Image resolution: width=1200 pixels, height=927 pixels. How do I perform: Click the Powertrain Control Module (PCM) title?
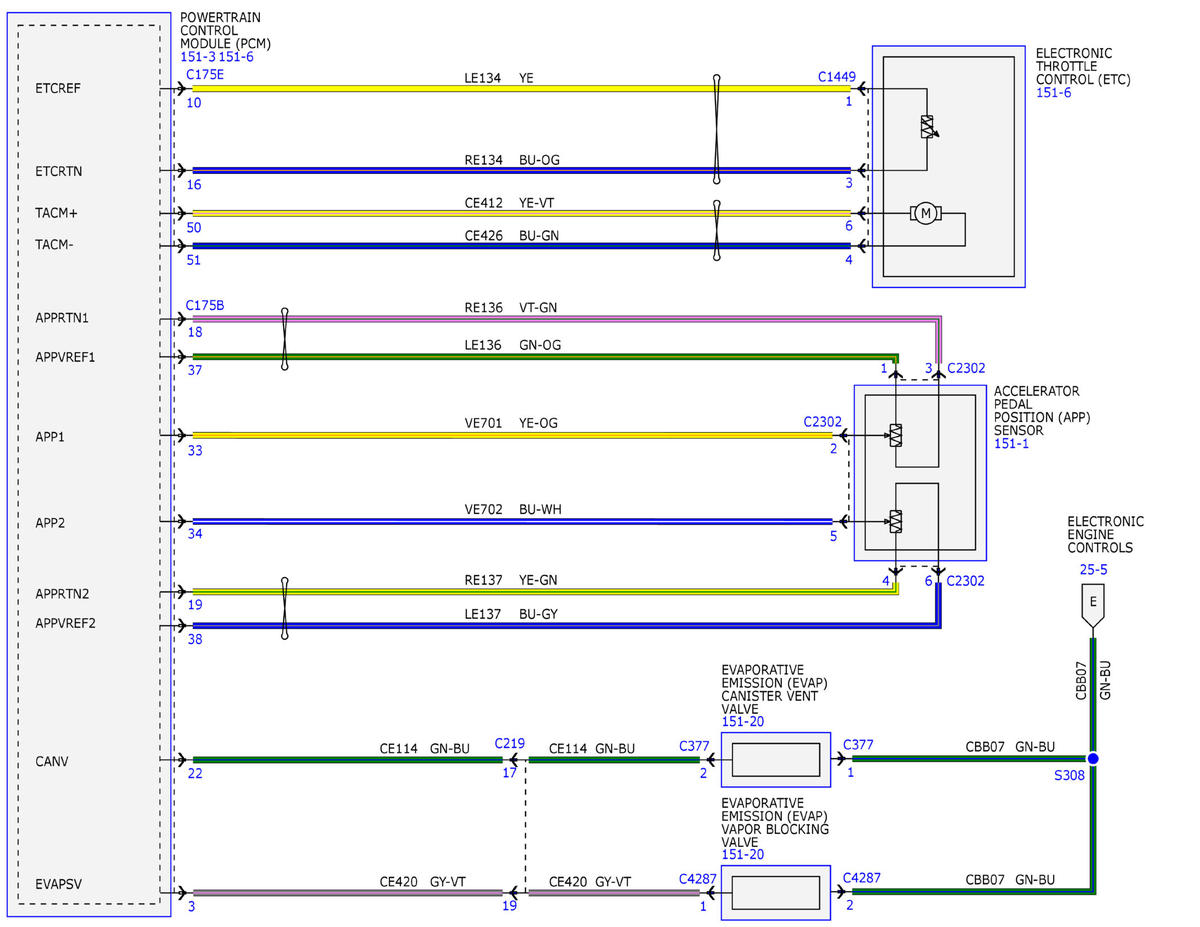pos(225,31)
